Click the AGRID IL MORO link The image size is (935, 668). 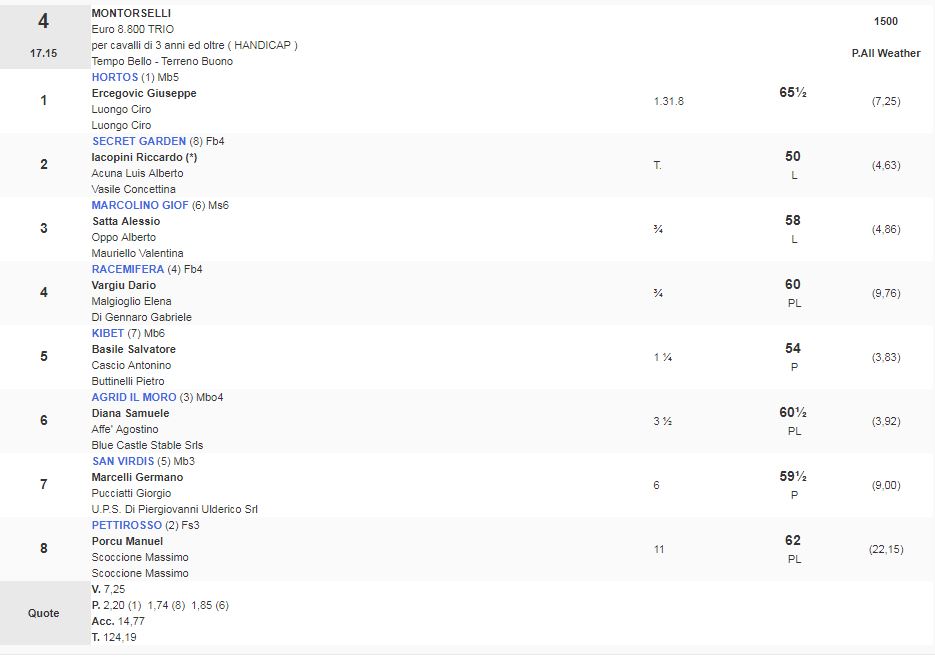click(x=134, y=397)
